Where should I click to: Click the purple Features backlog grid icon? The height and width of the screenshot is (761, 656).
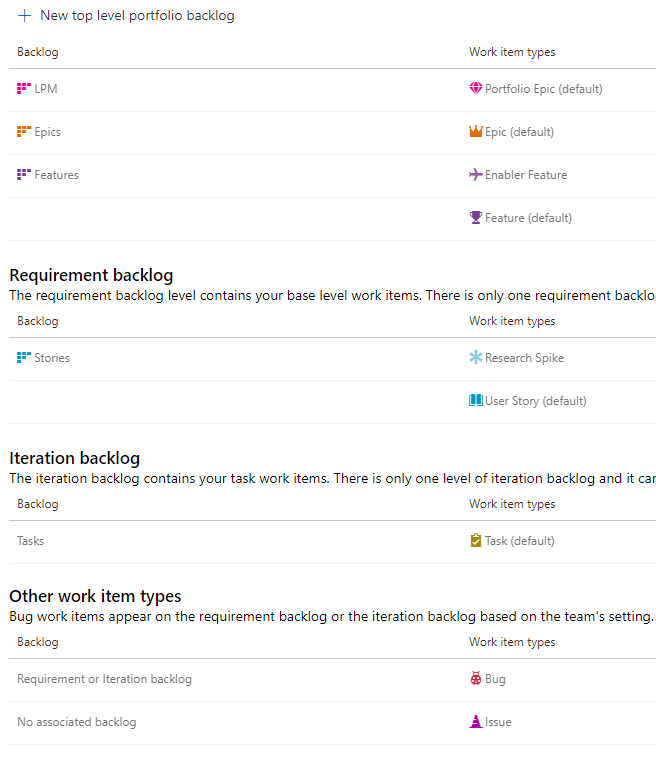tap(24, 174)
